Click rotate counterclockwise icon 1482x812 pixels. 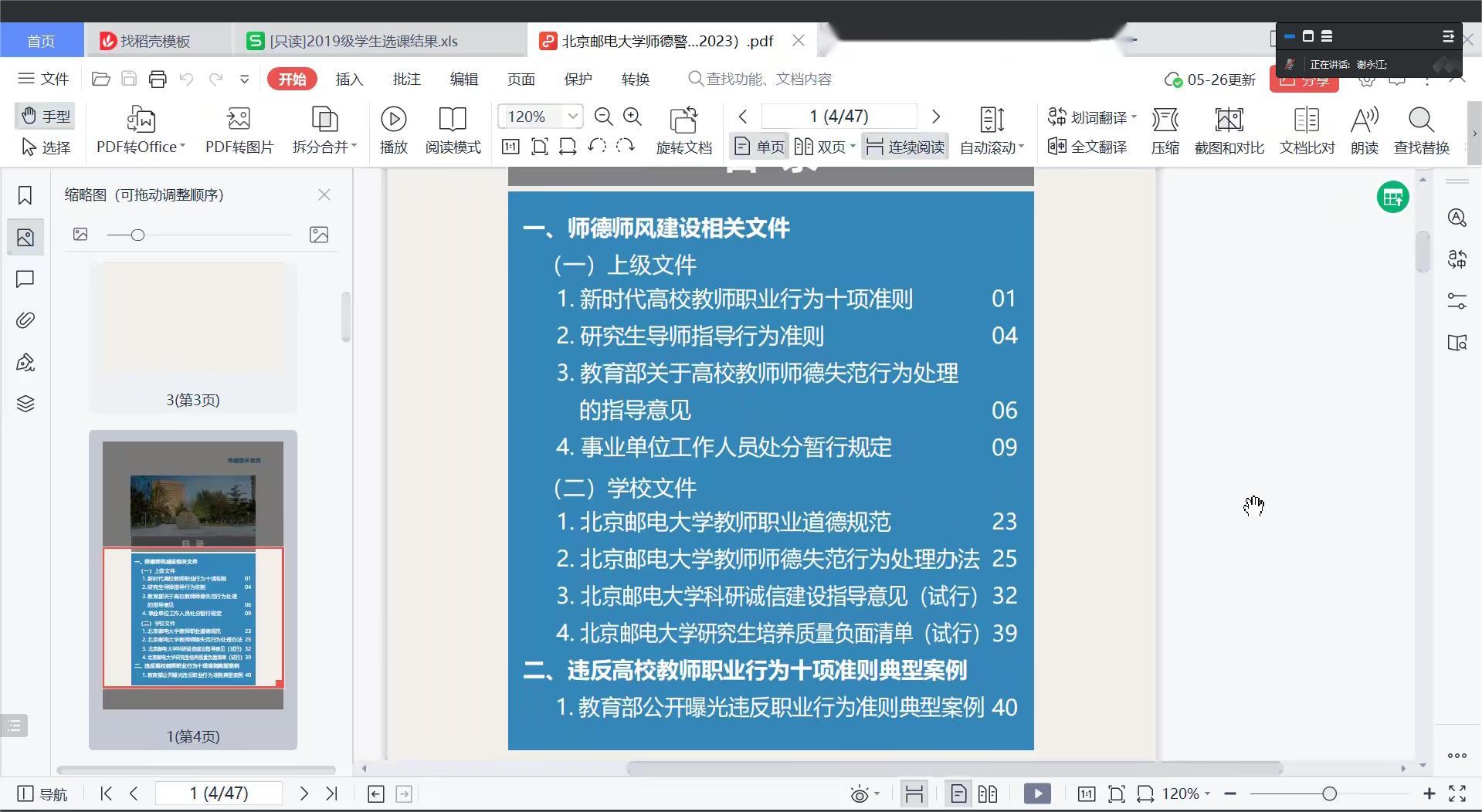coord(596,146)
